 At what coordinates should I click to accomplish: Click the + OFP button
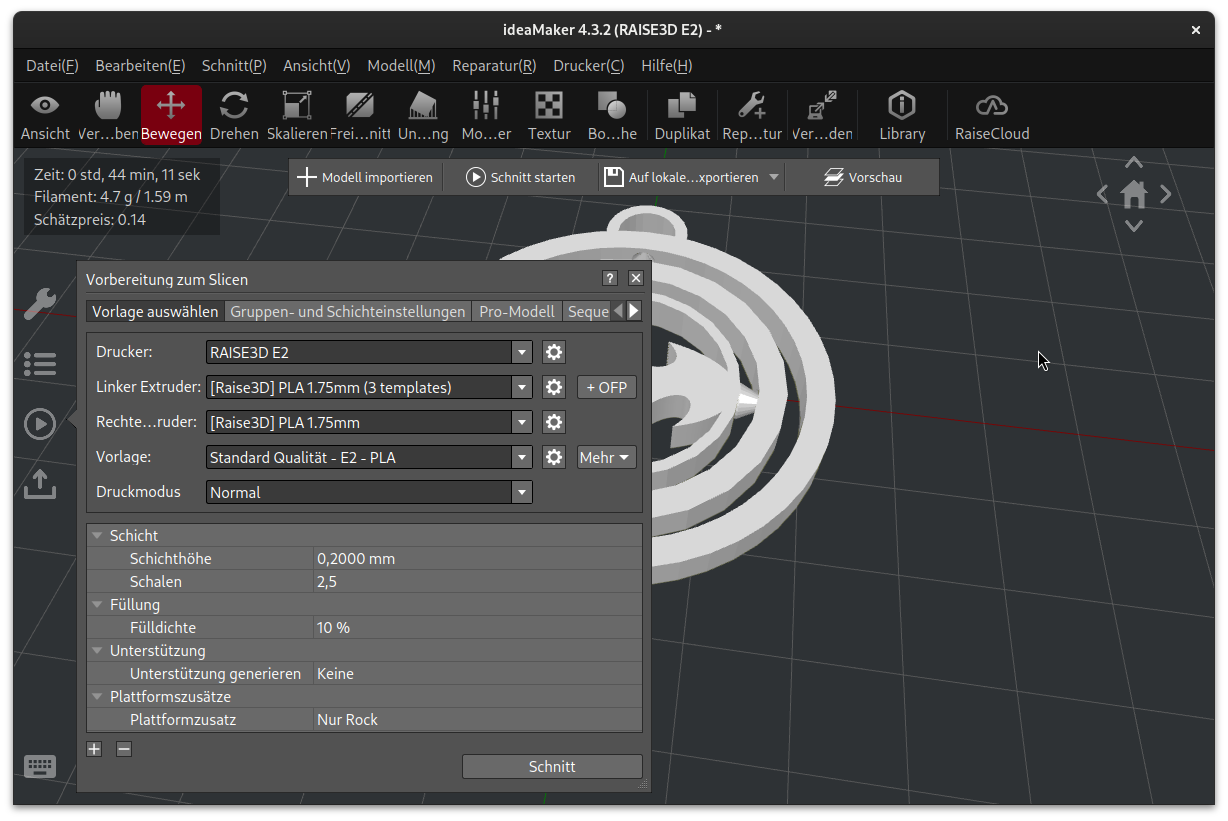click(x=606, y=387)
